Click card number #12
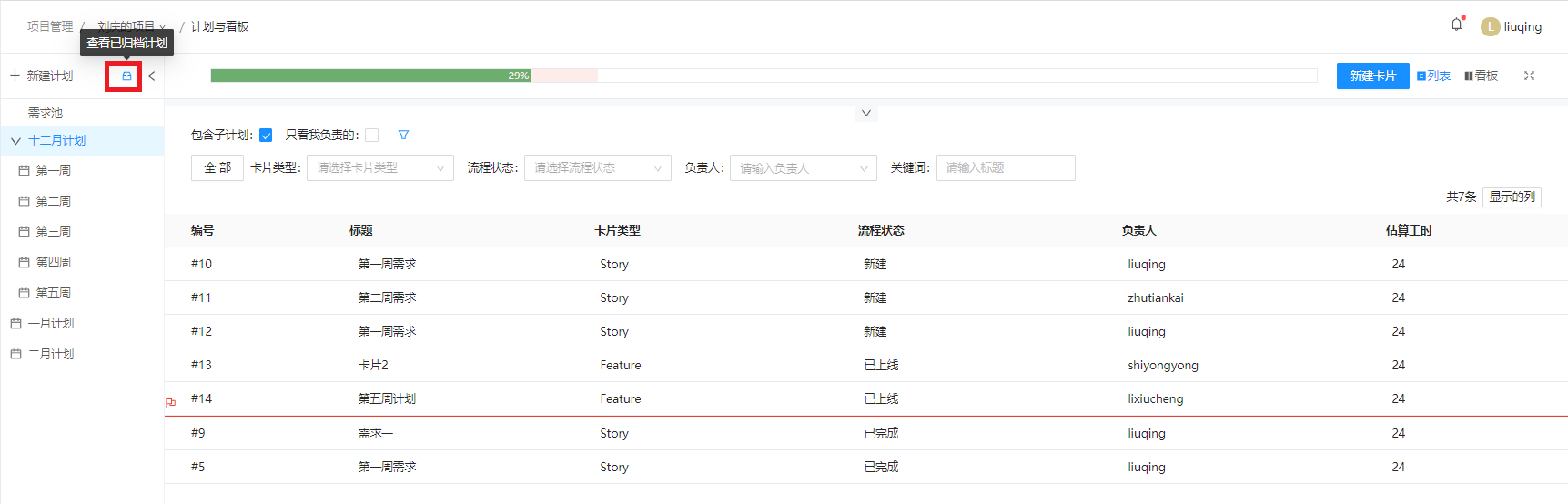 click(x=201, y=331)
